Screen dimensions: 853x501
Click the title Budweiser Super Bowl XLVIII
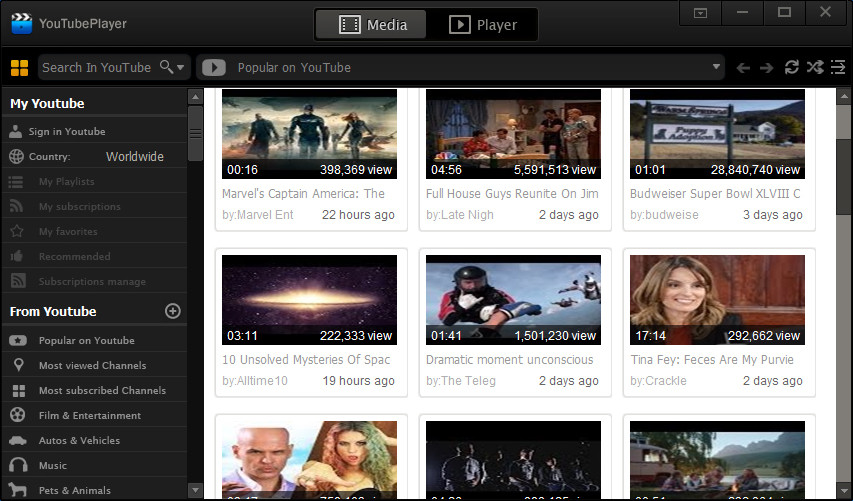[x=715, y=194]
